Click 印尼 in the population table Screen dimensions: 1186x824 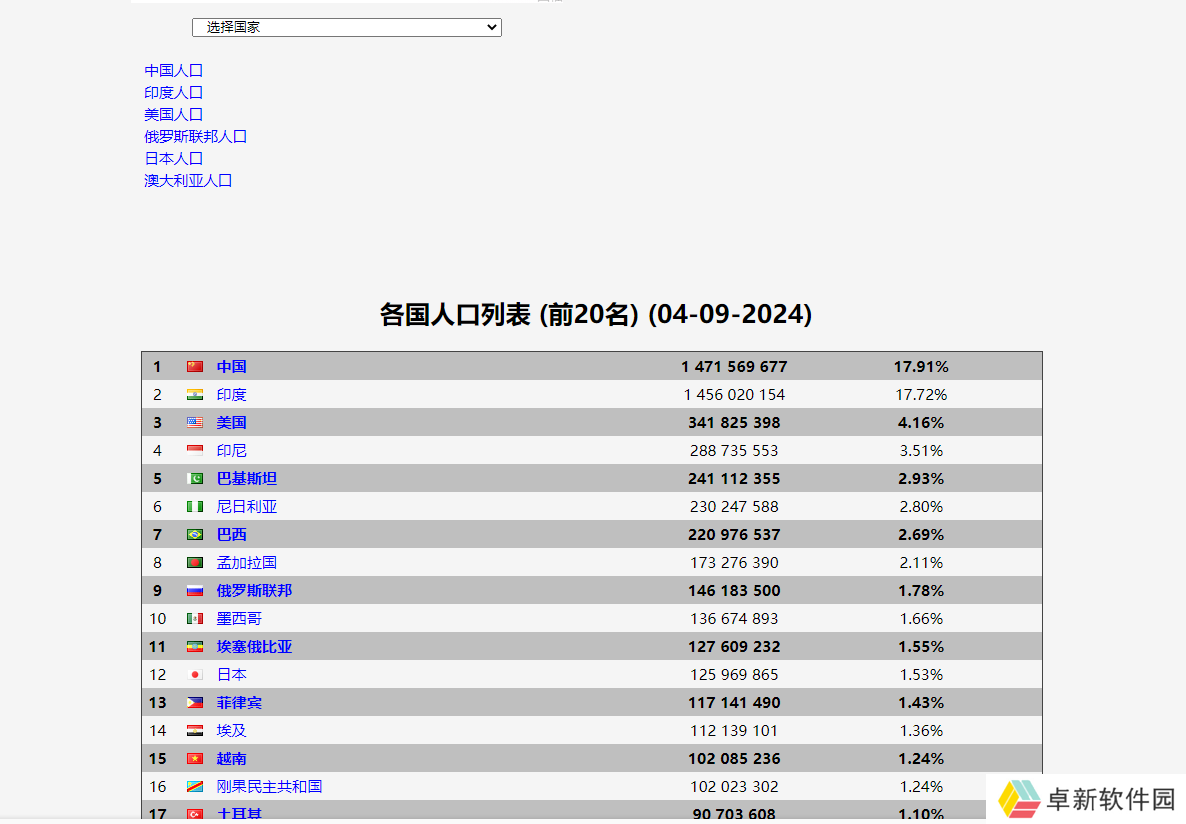(x=232, y=451)
